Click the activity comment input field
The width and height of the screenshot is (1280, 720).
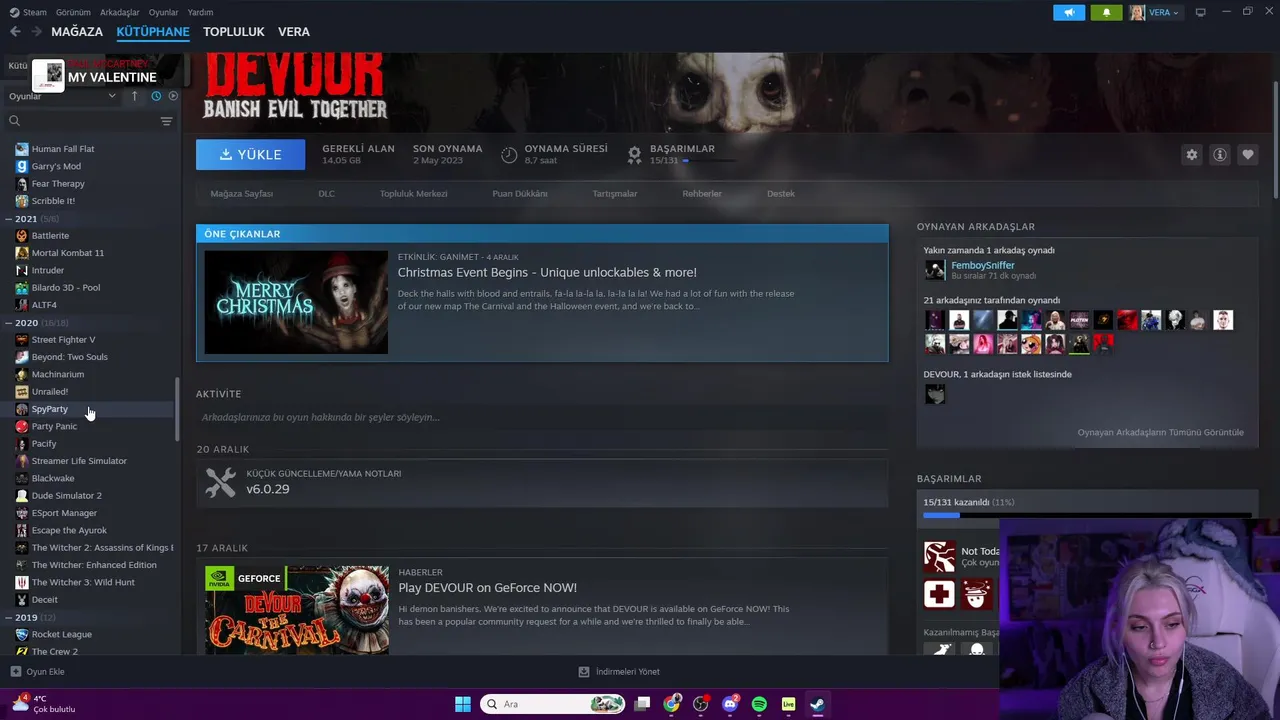click(541, 417)
